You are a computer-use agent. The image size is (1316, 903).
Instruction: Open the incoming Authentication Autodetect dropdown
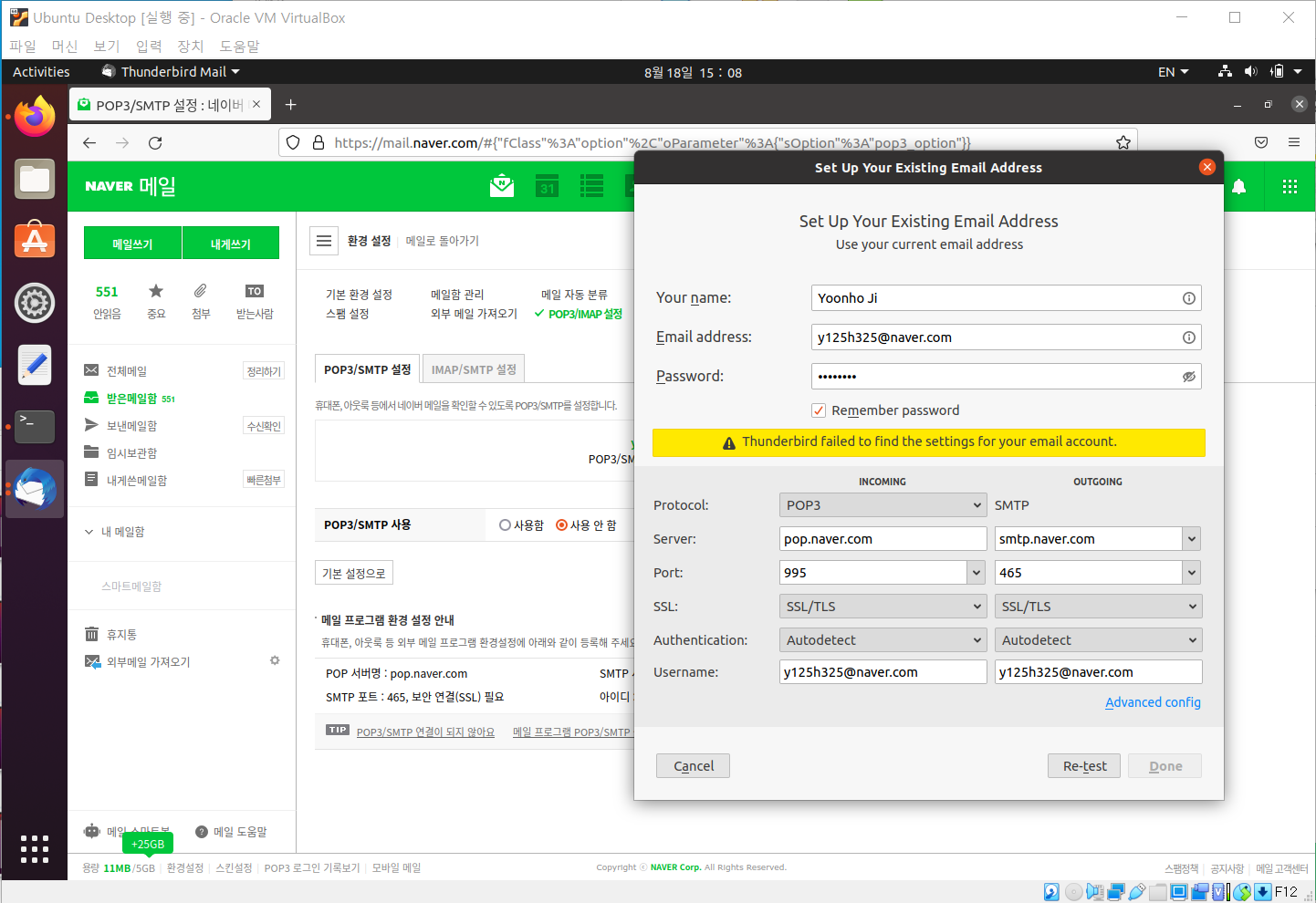(883, 640)
